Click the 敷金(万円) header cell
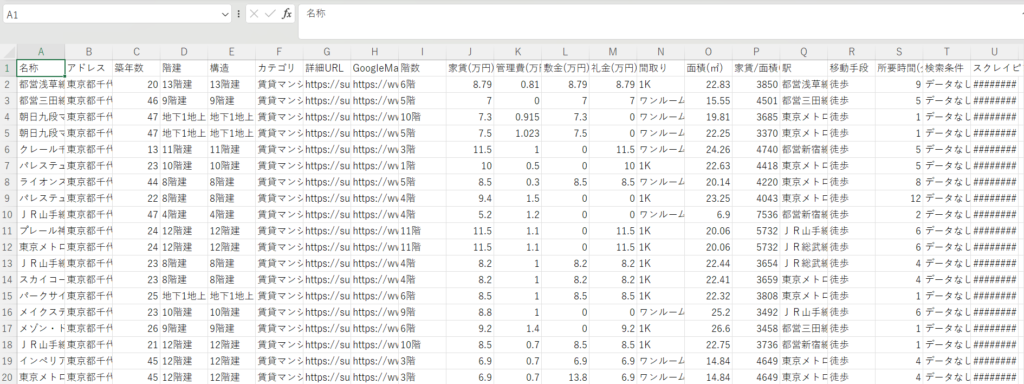 (566, 68)
